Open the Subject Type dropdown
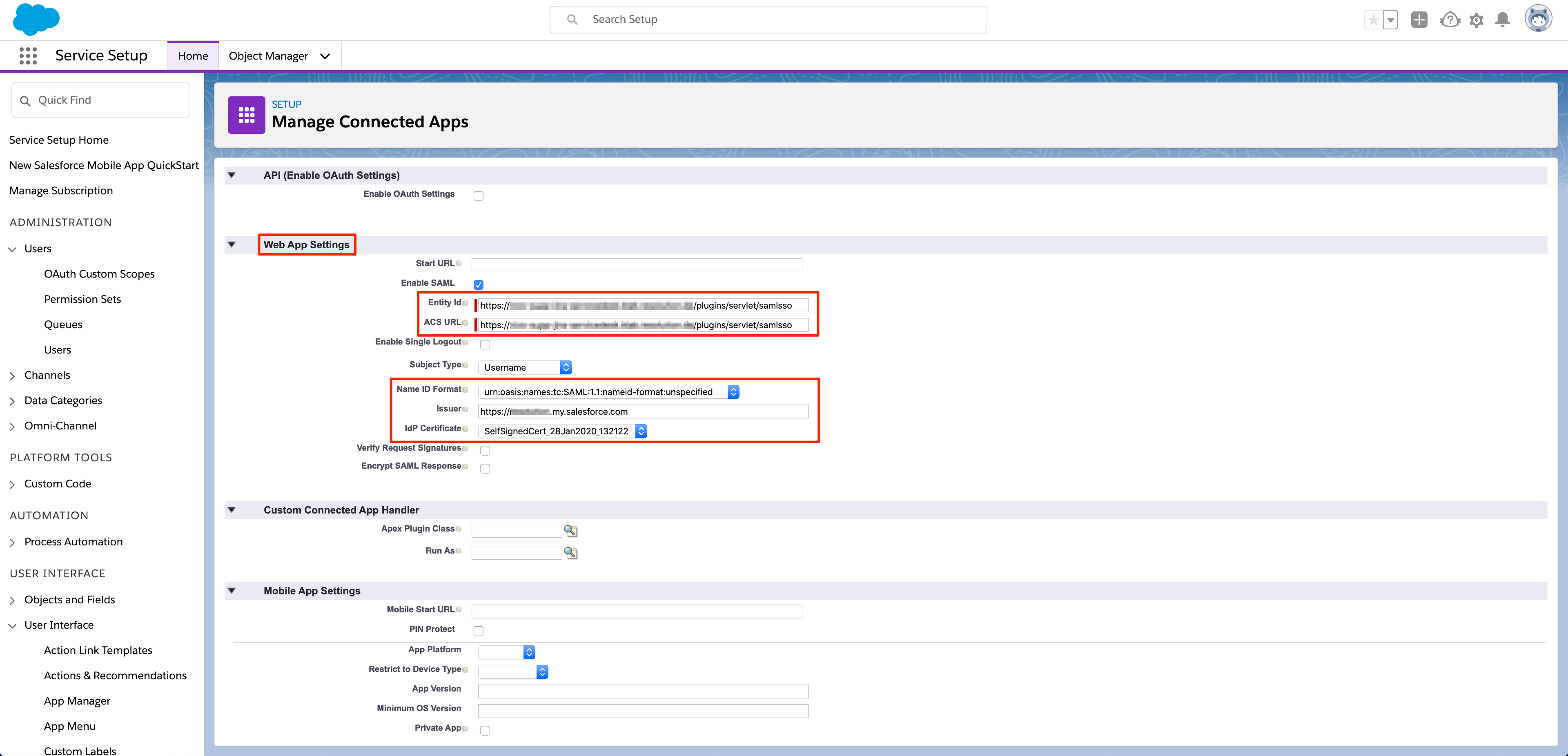This screenshot has height=756, width=1568. click(525, 367)
